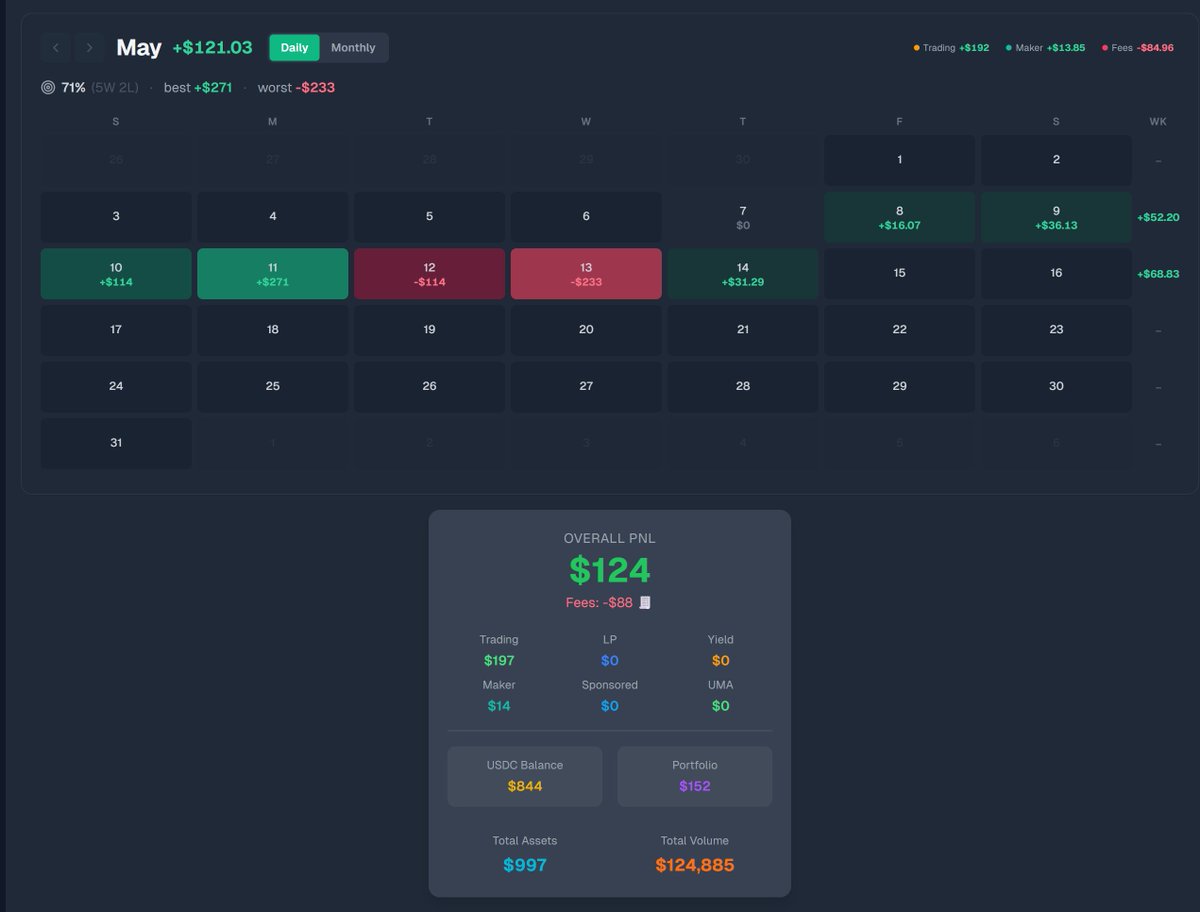Click the +$121.03 monthly total

(212, 47)
